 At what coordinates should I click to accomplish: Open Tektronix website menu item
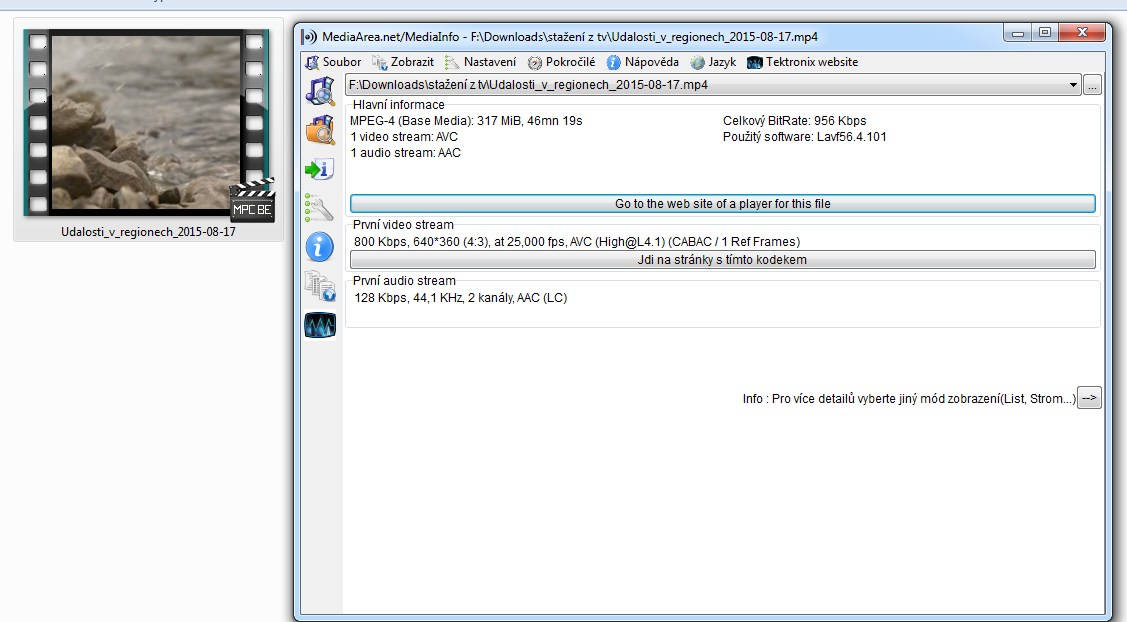803,62
